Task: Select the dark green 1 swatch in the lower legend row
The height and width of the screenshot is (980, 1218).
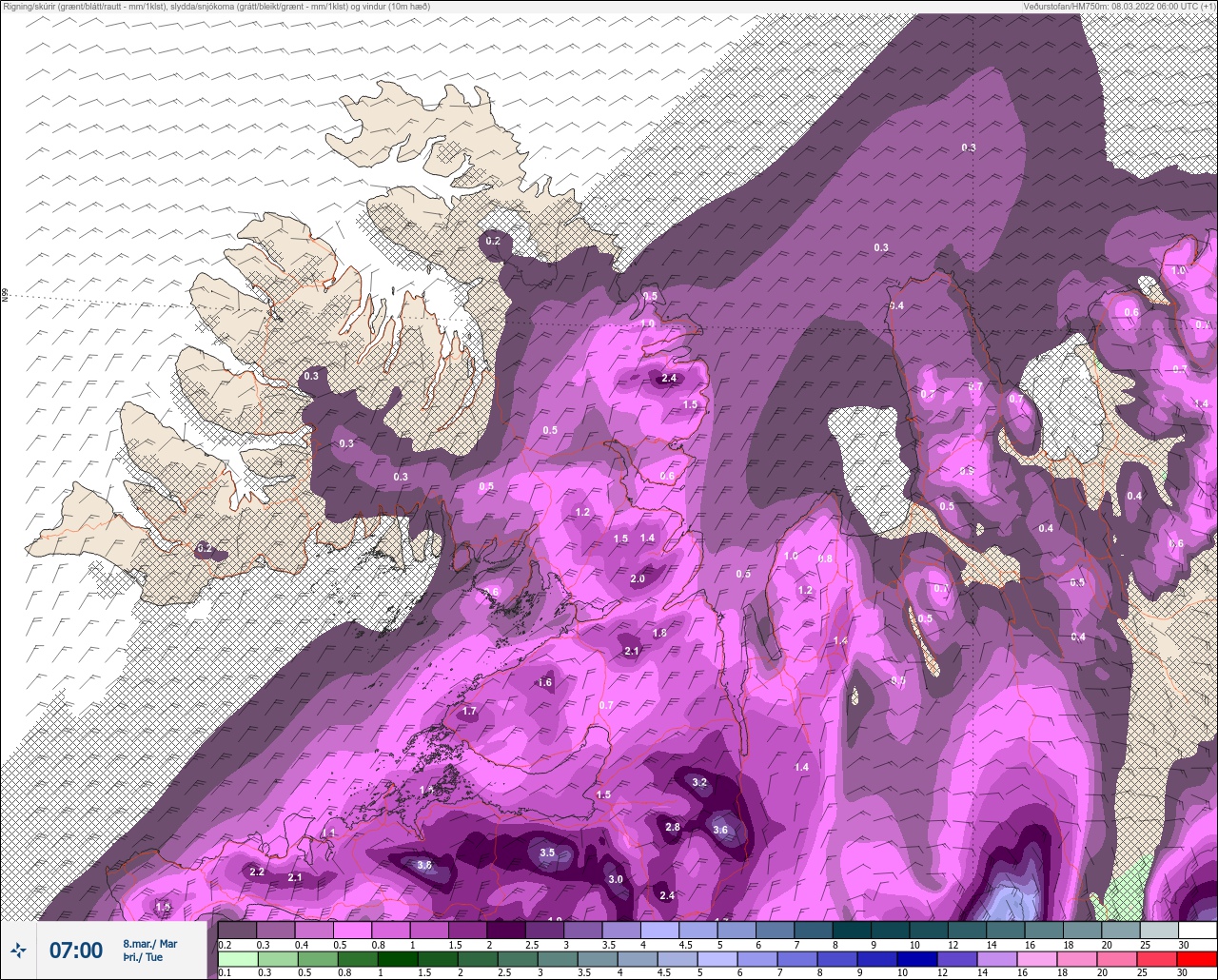Action: [x=398, y=959]
